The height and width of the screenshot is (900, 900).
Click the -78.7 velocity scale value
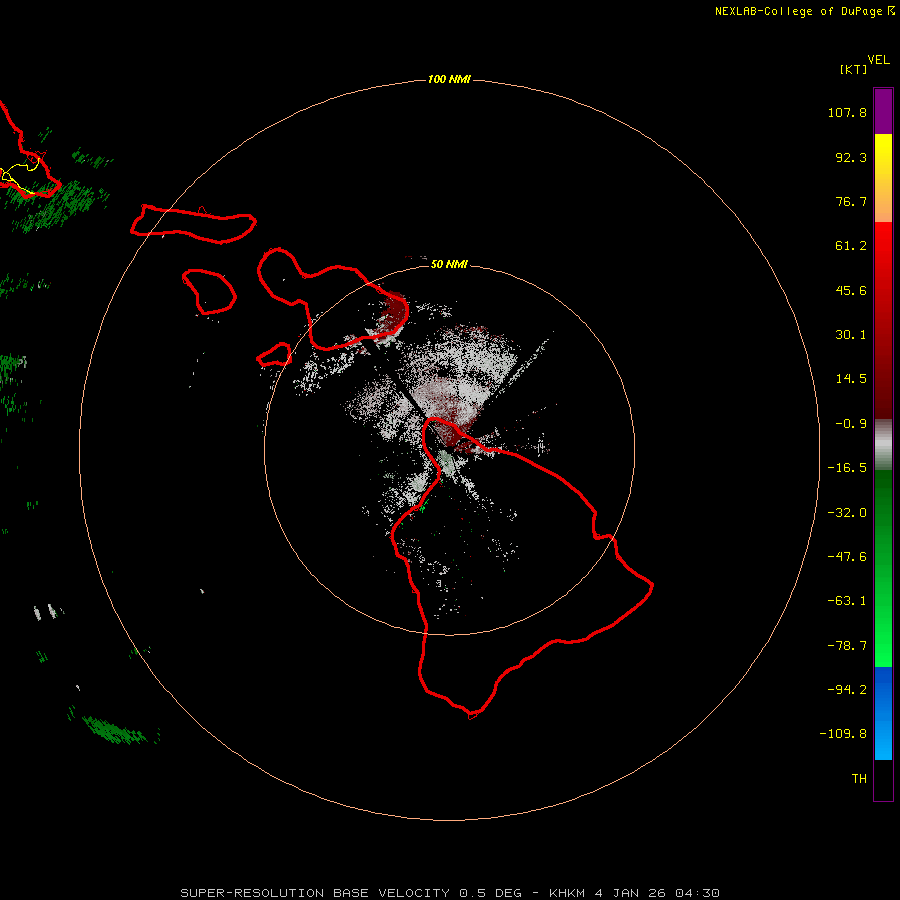point(847,646)
